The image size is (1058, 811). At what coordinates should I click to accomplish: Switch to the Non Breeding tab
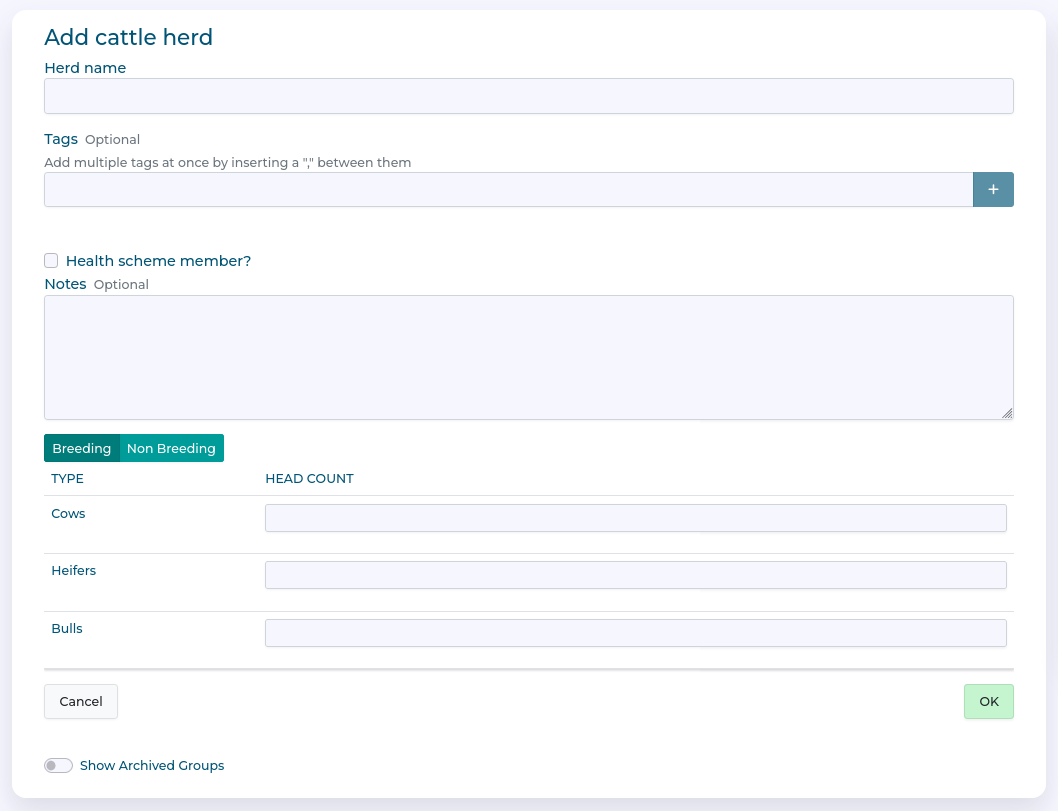(171, 449)
